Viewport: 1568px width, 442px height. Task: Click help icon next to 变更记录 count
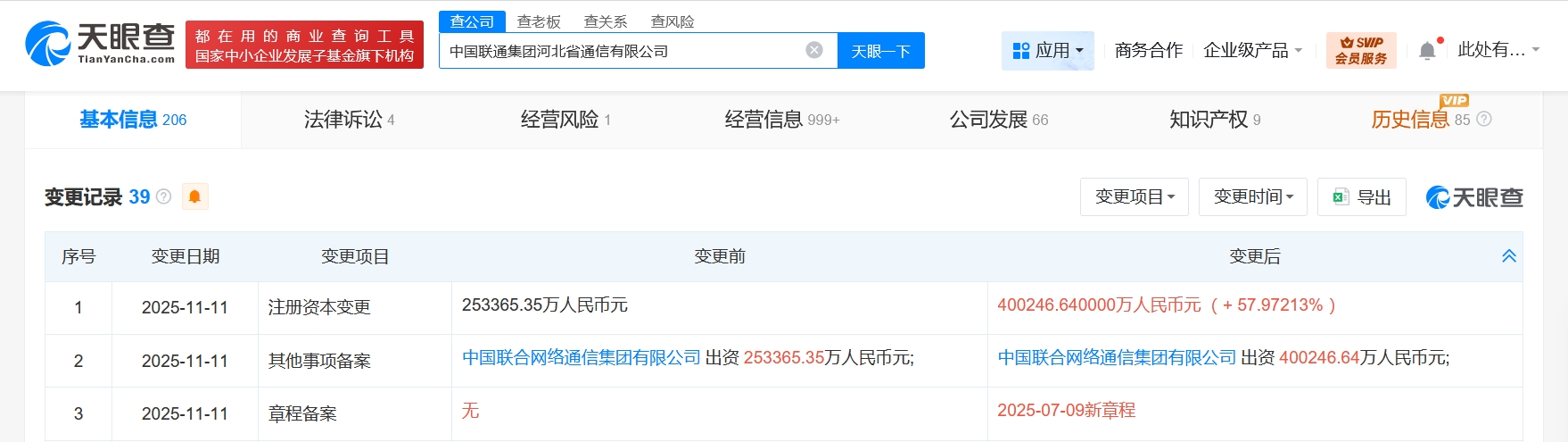point(164,196)
